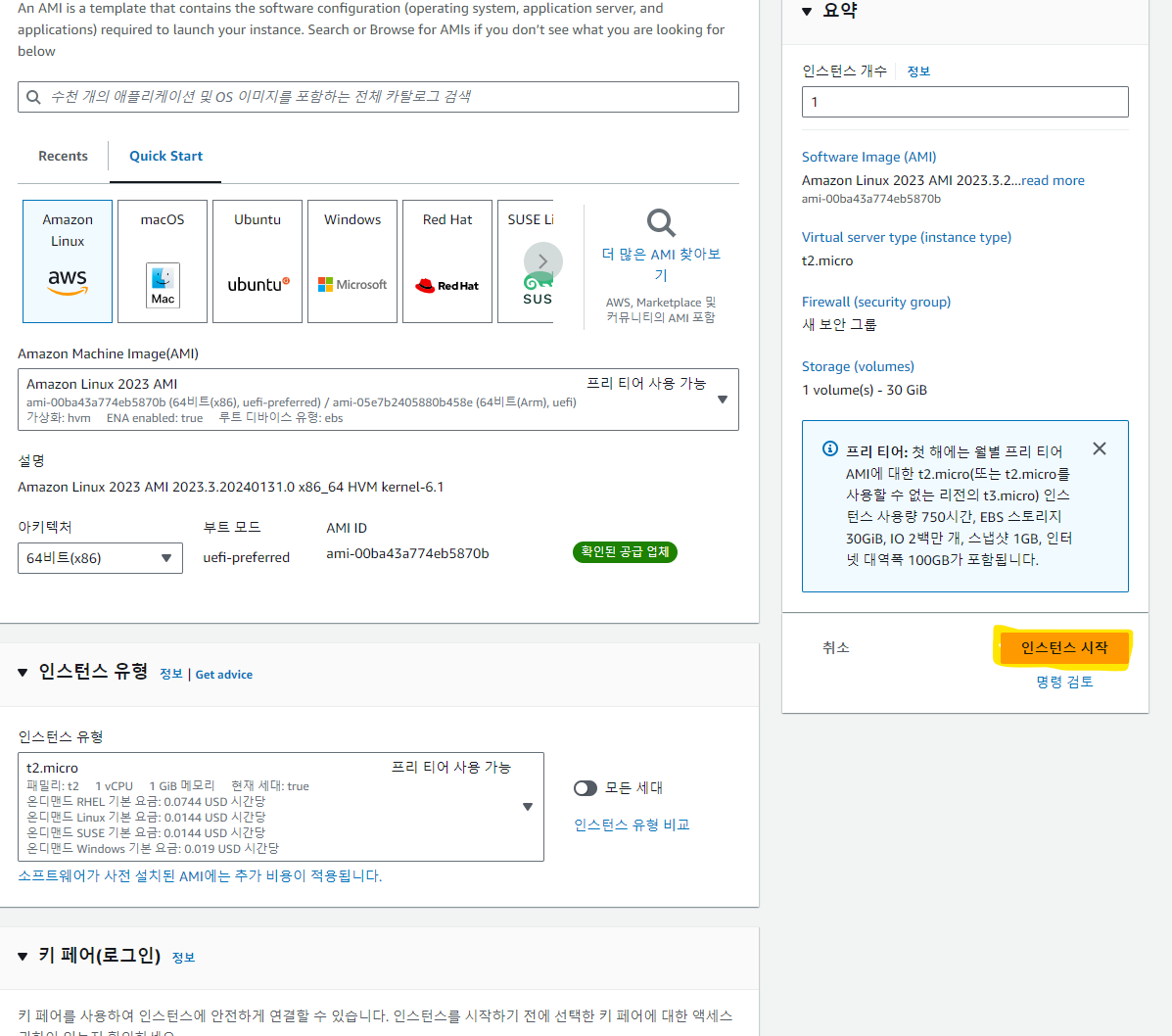
Task: Click 정보 link beside 키 페어 heading
Action: click(183, 958)
